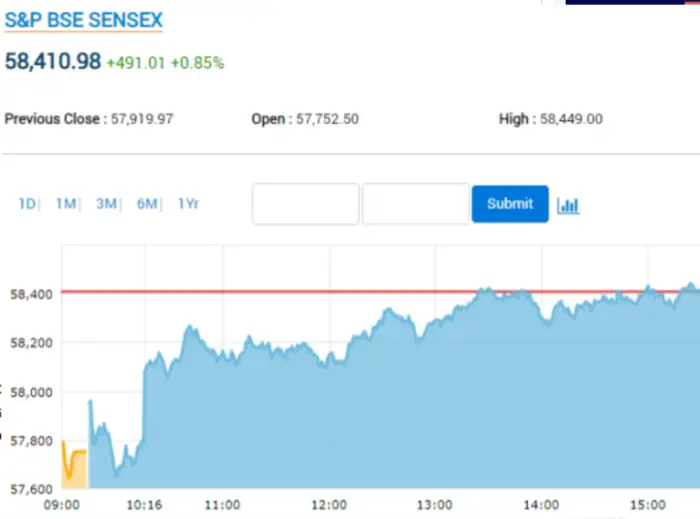This screenshot has height=519, width=700.
Task: Switch to the 1Yr chart range
Action: coord(188,204)
